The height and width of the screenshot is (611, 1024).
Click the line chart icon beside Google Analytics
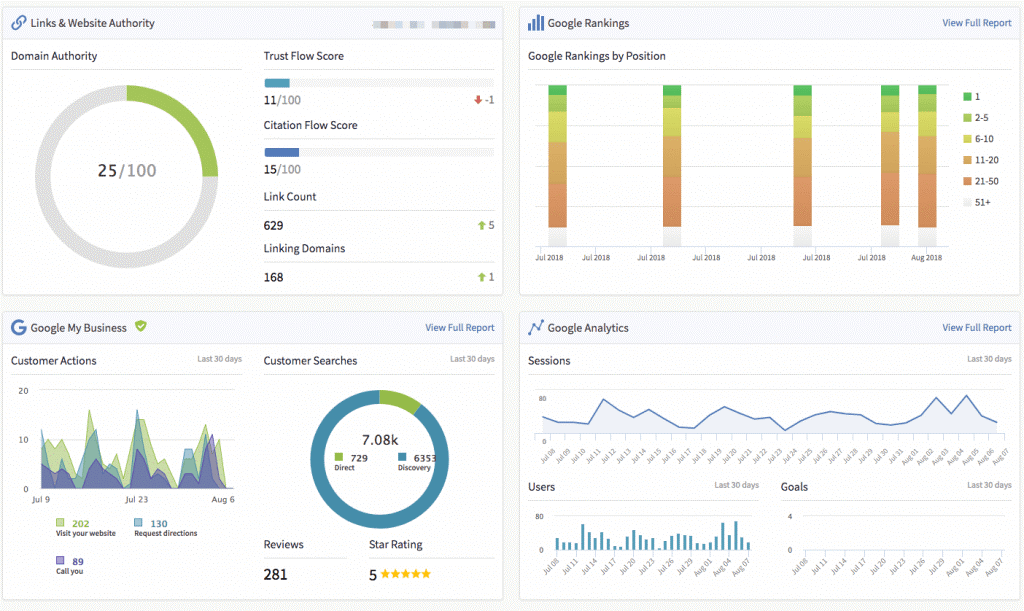[536, 327]
